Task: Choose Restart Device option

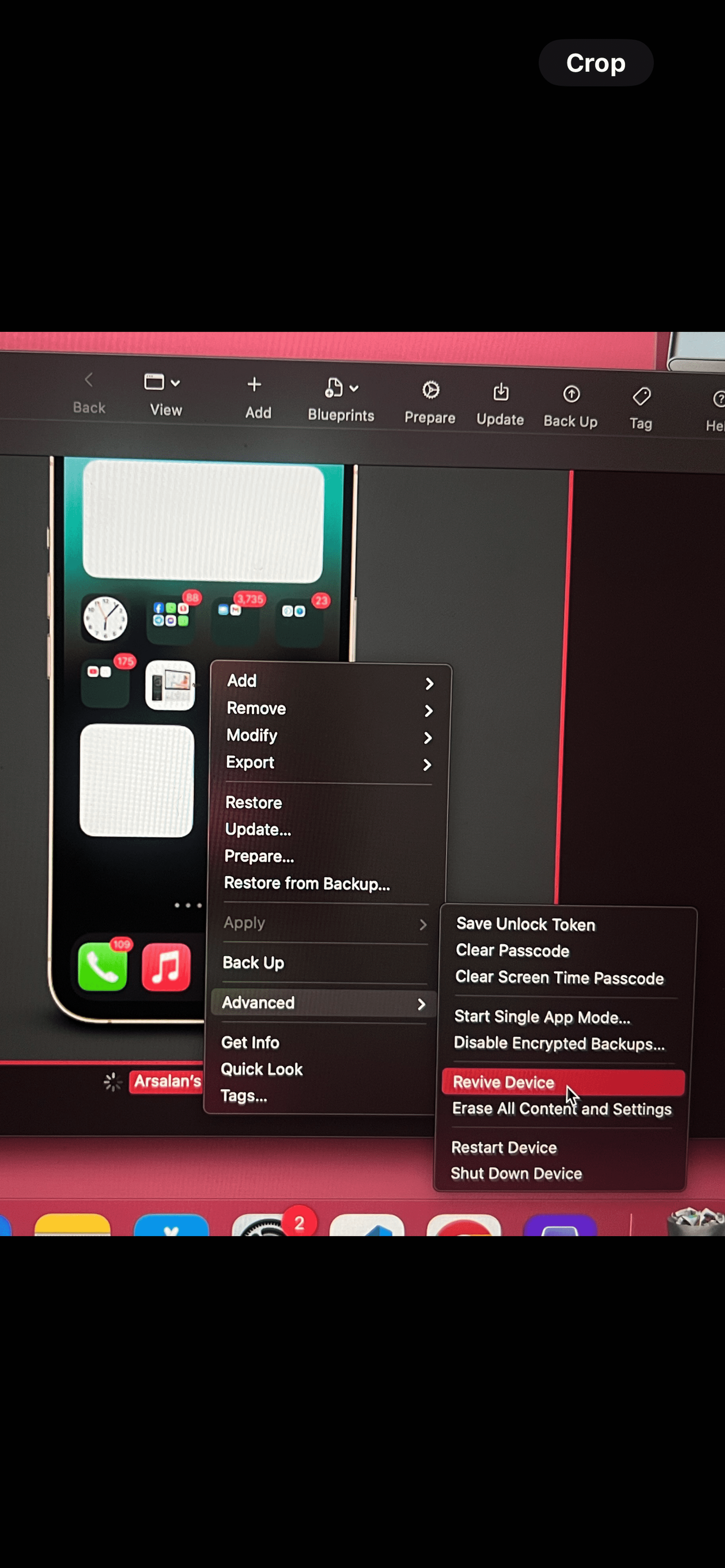Action: (503, 1147)
